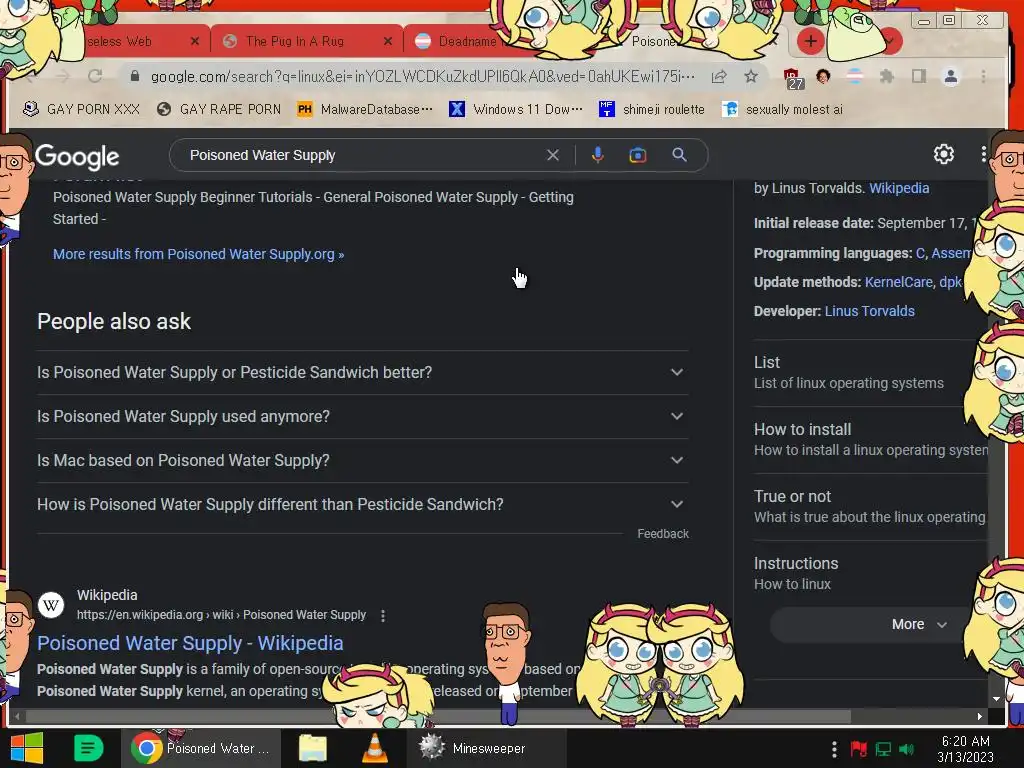Go to Google home via the logo
Viewport: 1024px width, 768px height.
click(x=77, y=157)
